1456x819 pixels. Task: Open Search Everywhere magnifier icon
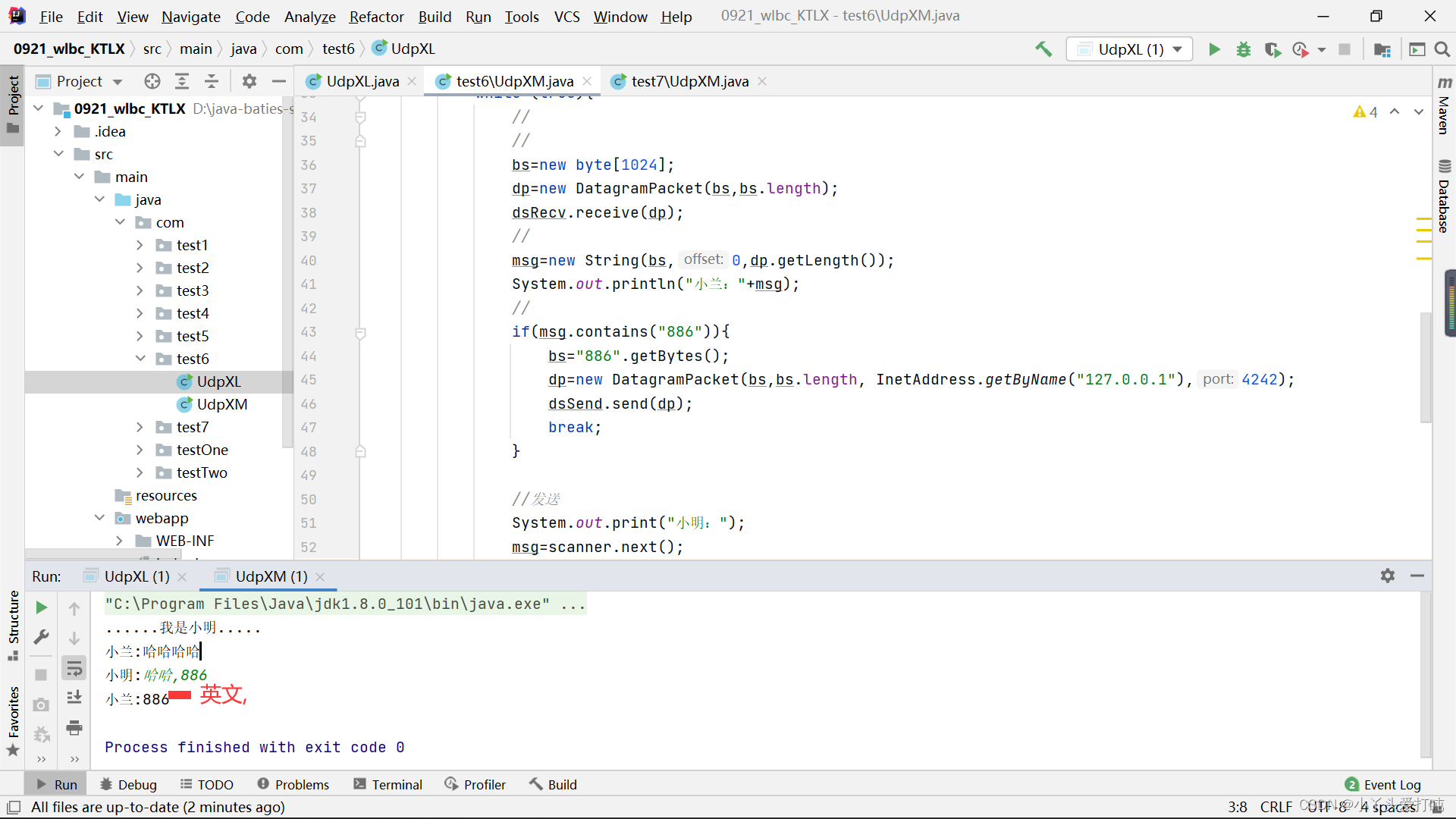(x=1442, y=49)
